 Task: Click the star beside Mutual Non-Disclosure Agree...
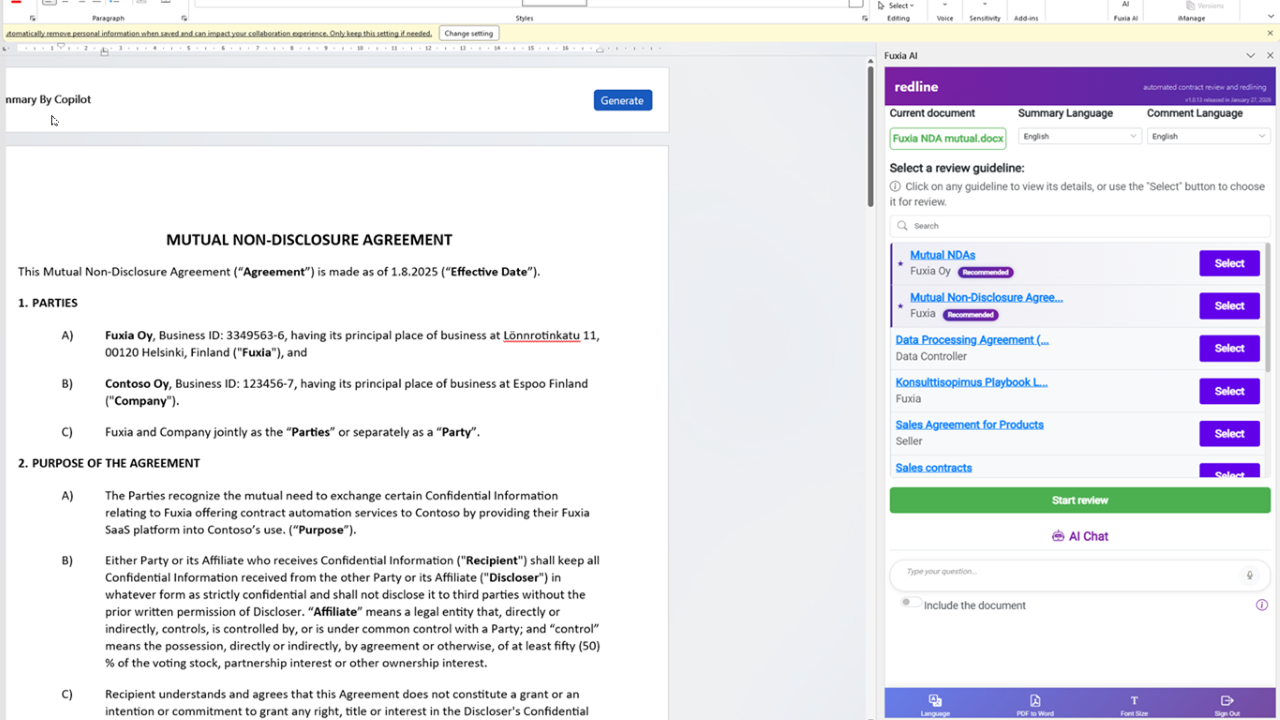tap(900, 306)
